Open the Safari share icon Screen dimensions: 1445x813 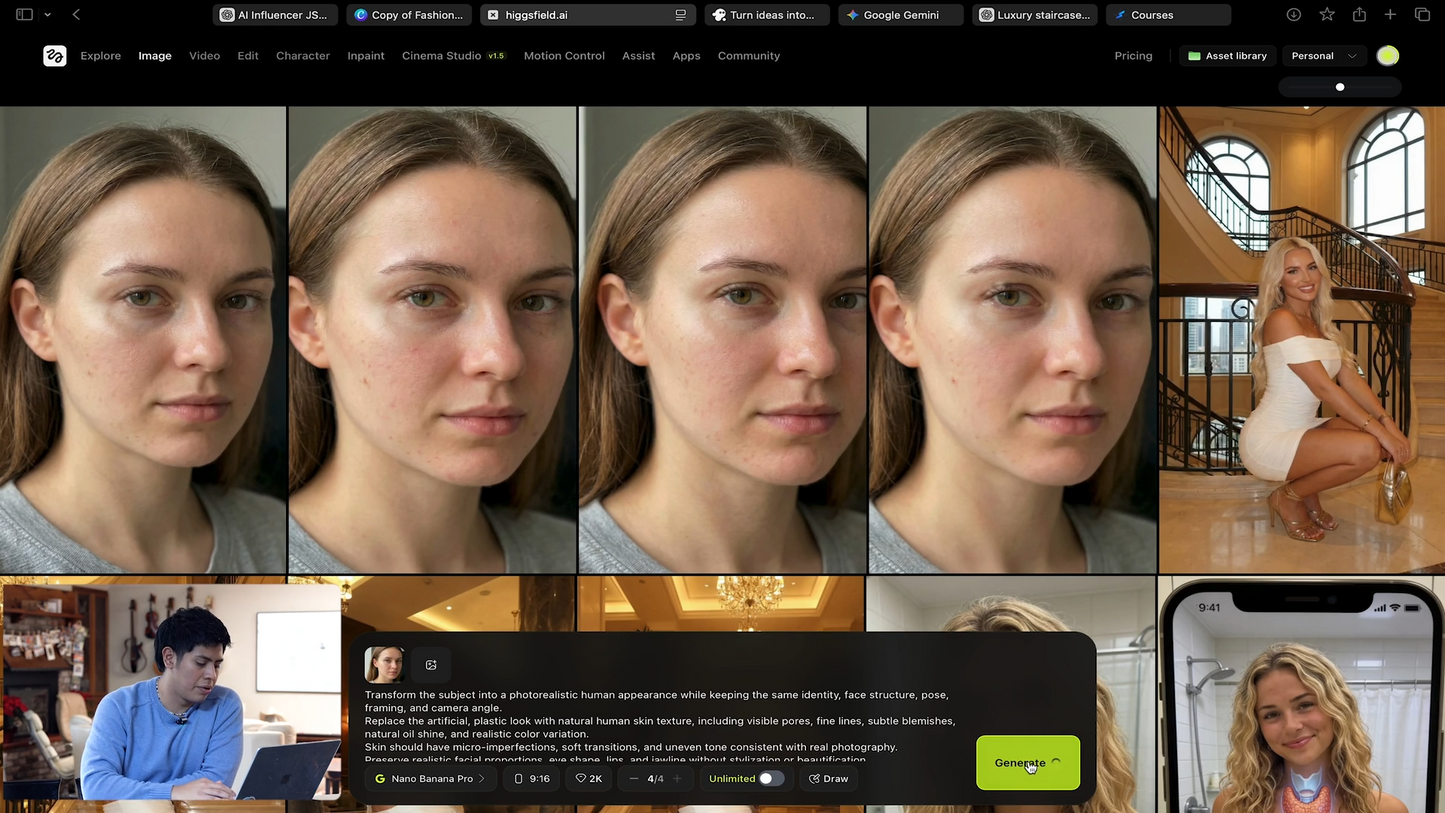point(1359,15)
